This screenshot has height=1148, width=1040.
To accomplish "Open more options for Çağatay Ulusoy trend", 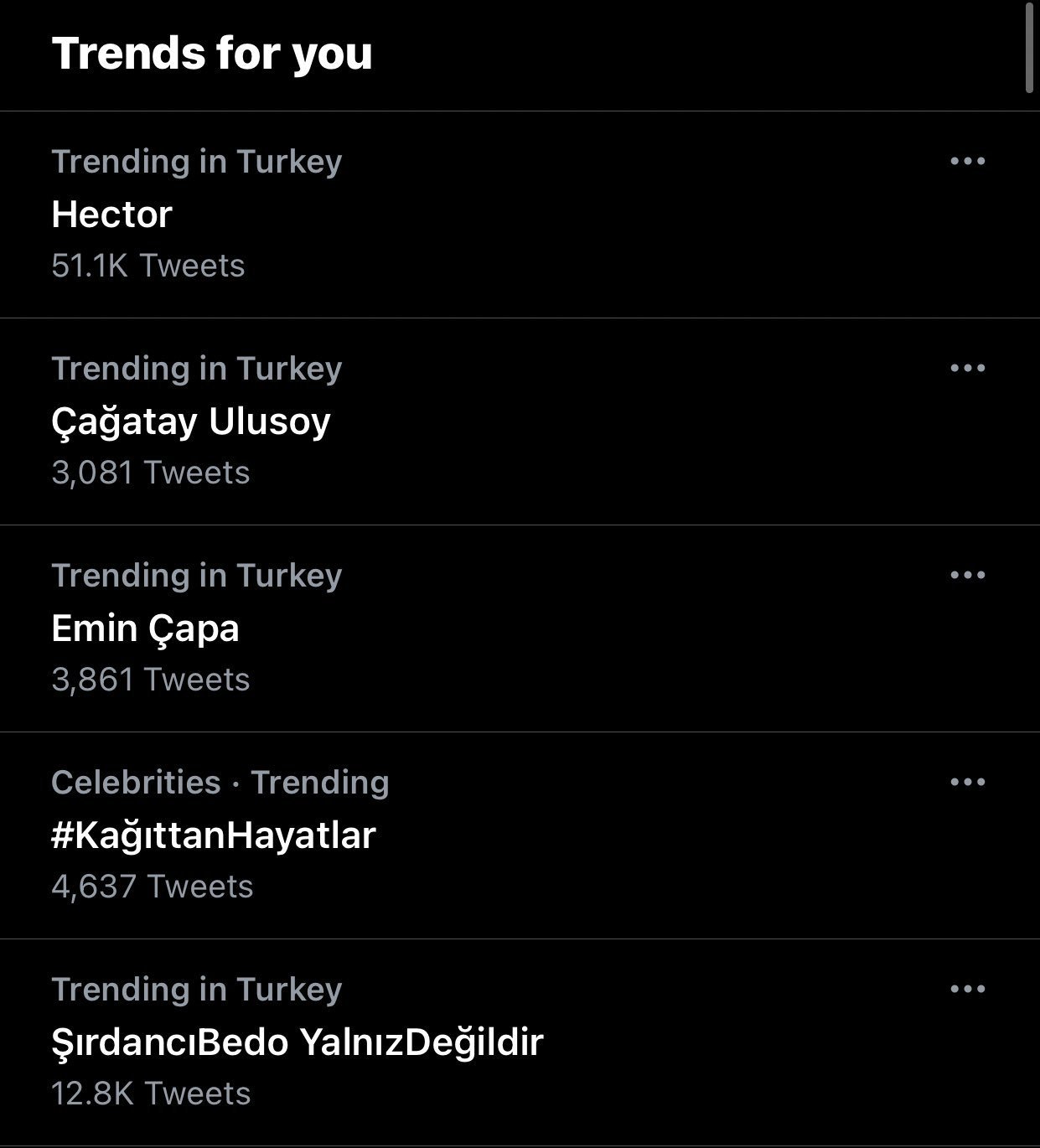I will point(967,368).
